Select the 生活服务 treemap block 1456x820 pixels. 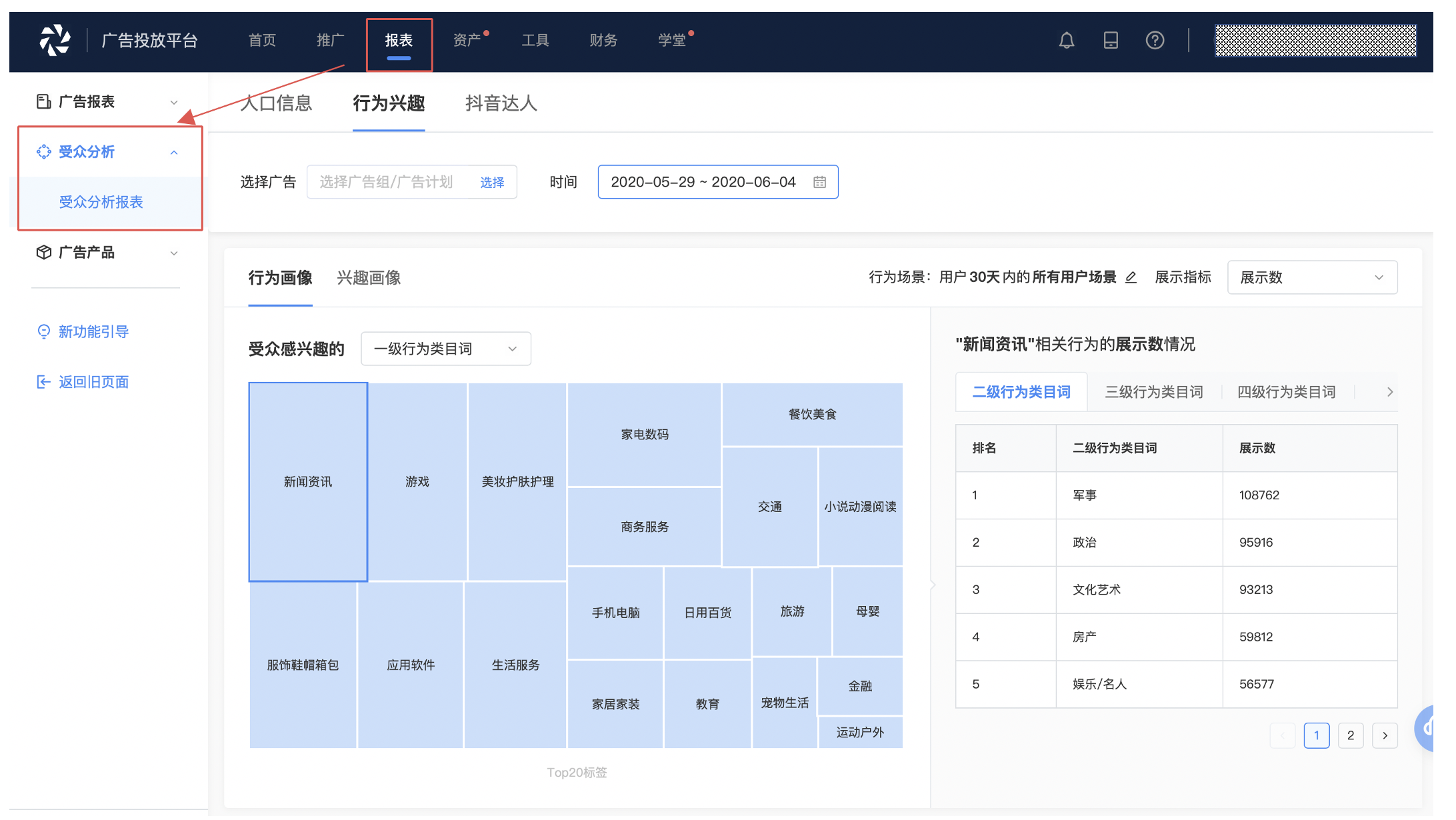(x=515, y=665)
